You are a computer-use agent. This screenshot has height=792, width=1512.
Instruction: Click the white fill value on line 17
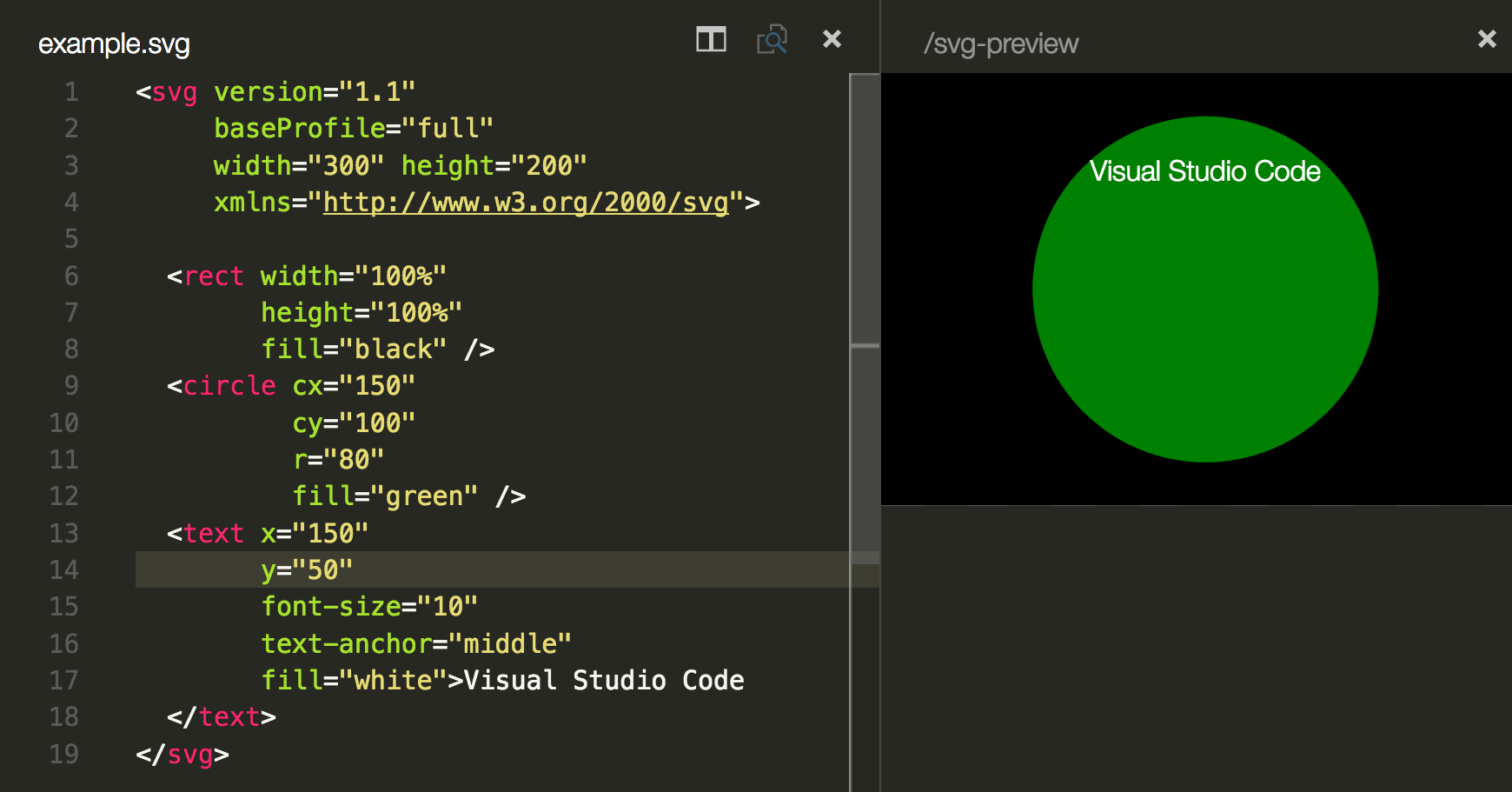point(393,680)
